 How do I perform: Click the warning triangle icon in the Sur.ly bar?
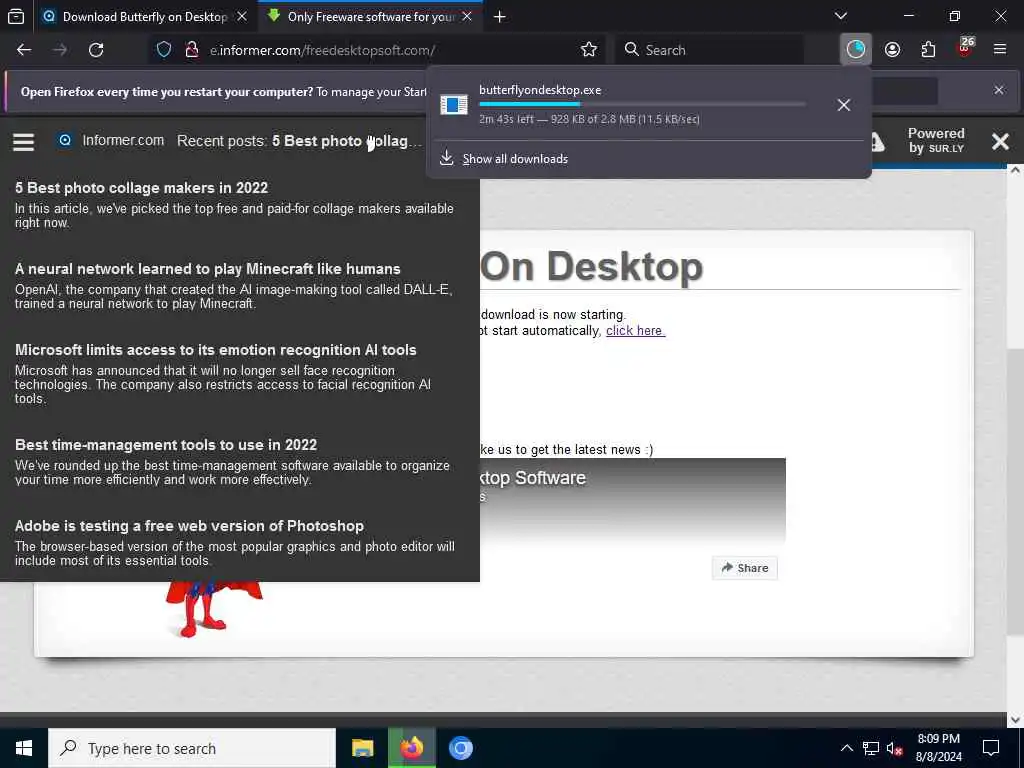[877, 142]
